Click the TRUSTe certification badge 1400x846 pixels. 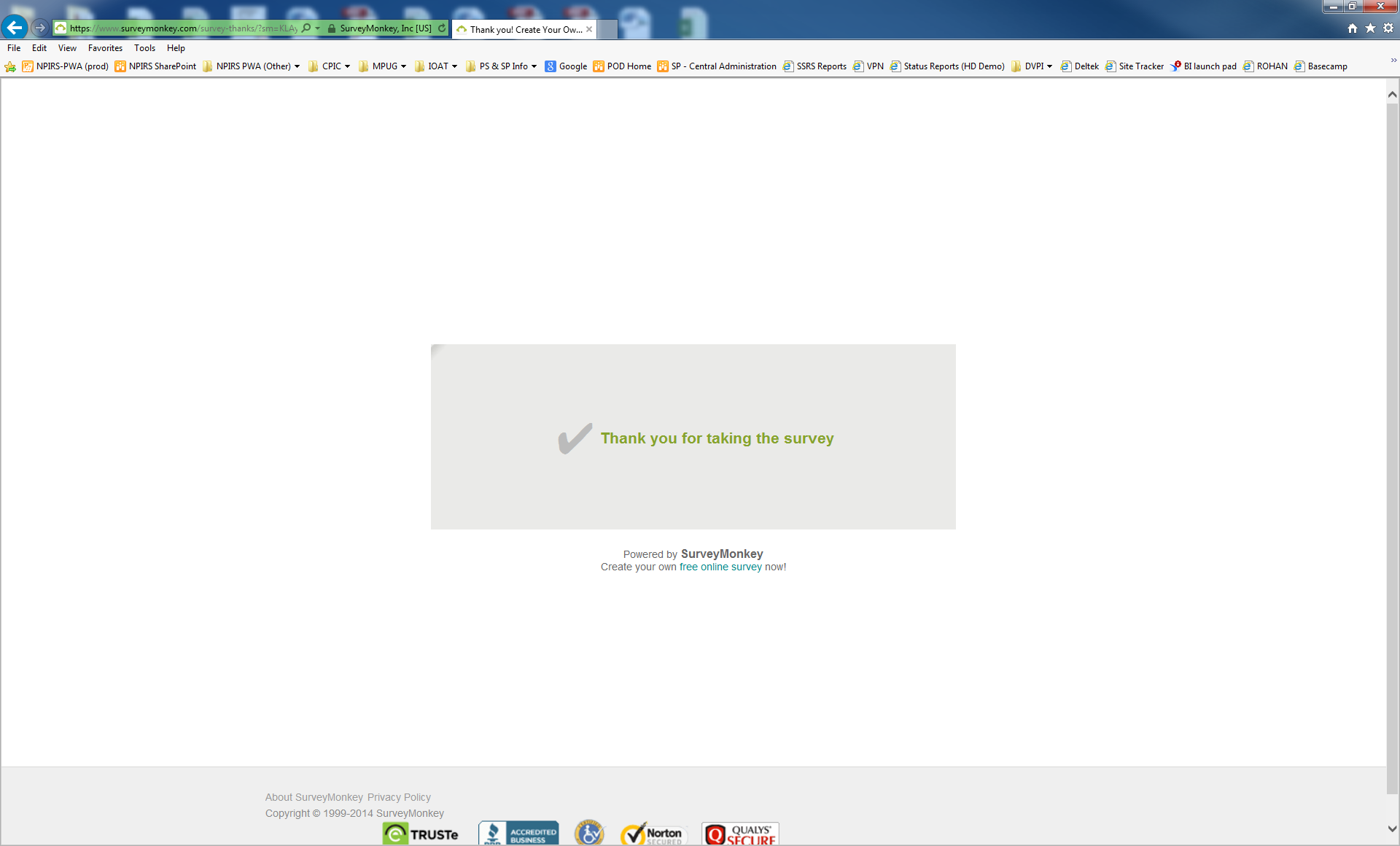[x=421, y=834]
